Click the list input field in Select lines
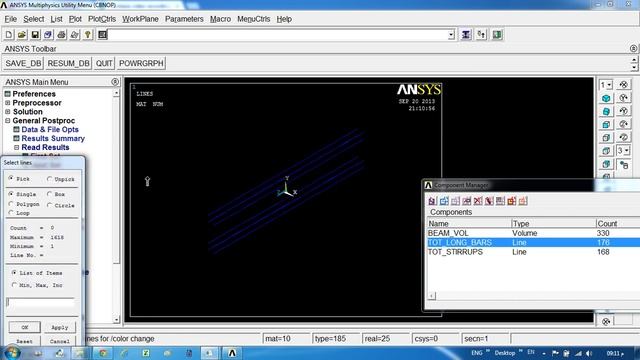Image resolution: width=640 pixels, height=360 pixels. coord(41,302)
